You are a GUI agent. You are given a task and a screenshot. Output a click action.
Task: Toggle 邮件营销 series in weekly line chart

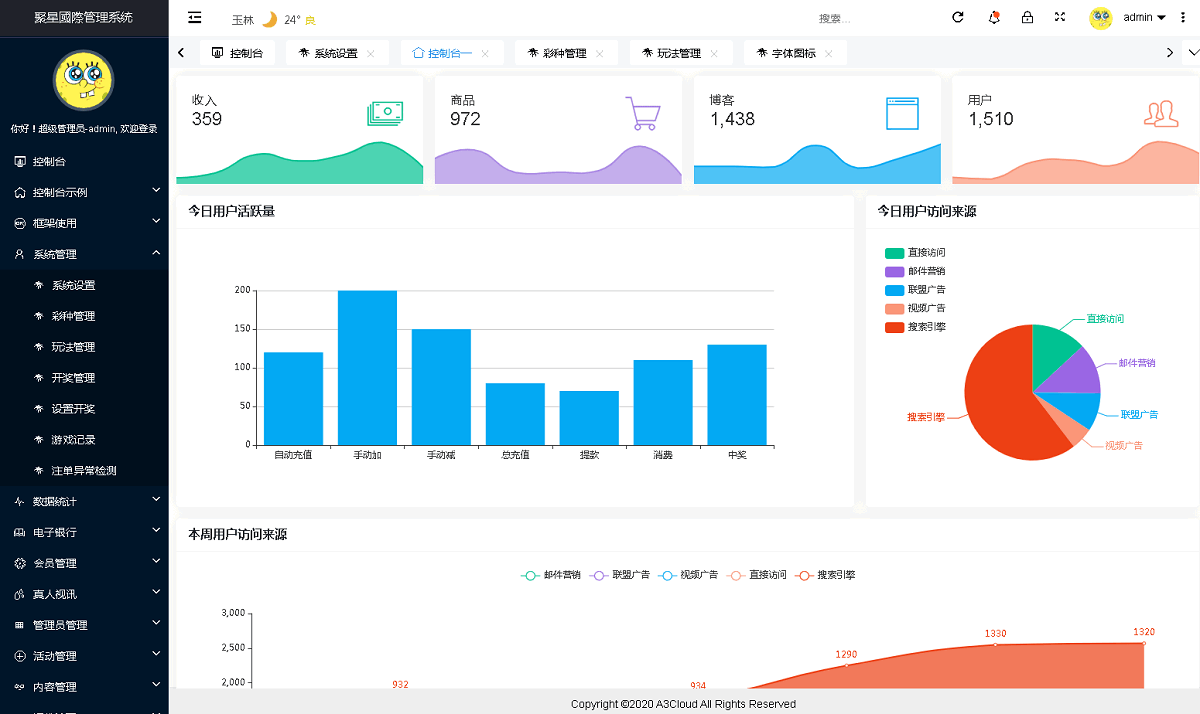[x=551, y=575]
